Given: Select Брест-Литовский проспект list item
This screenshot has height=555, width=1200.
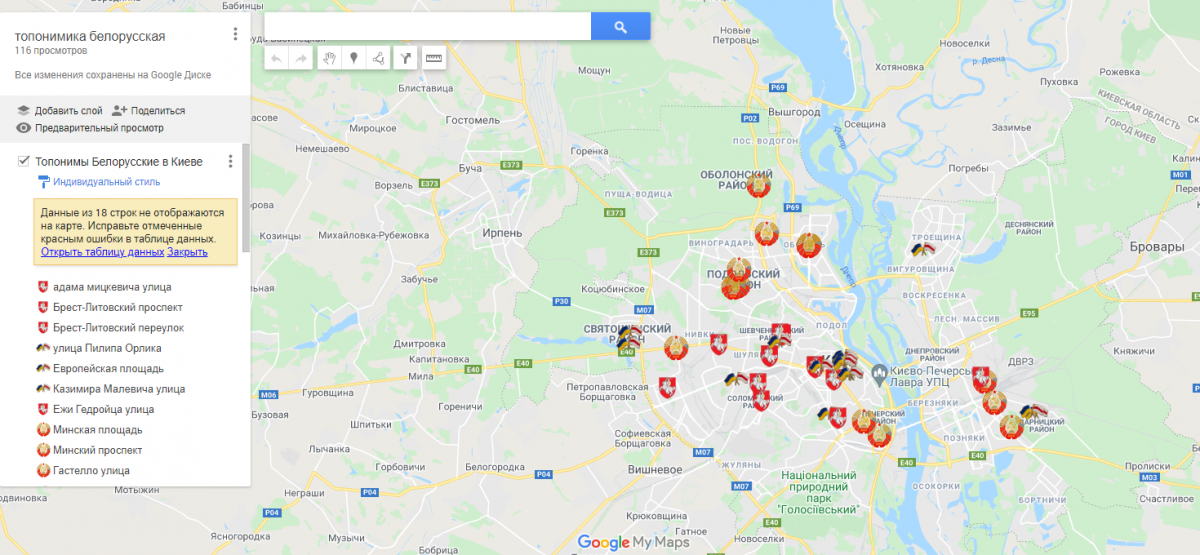Looking at the screenshot, I should [117, 307].
